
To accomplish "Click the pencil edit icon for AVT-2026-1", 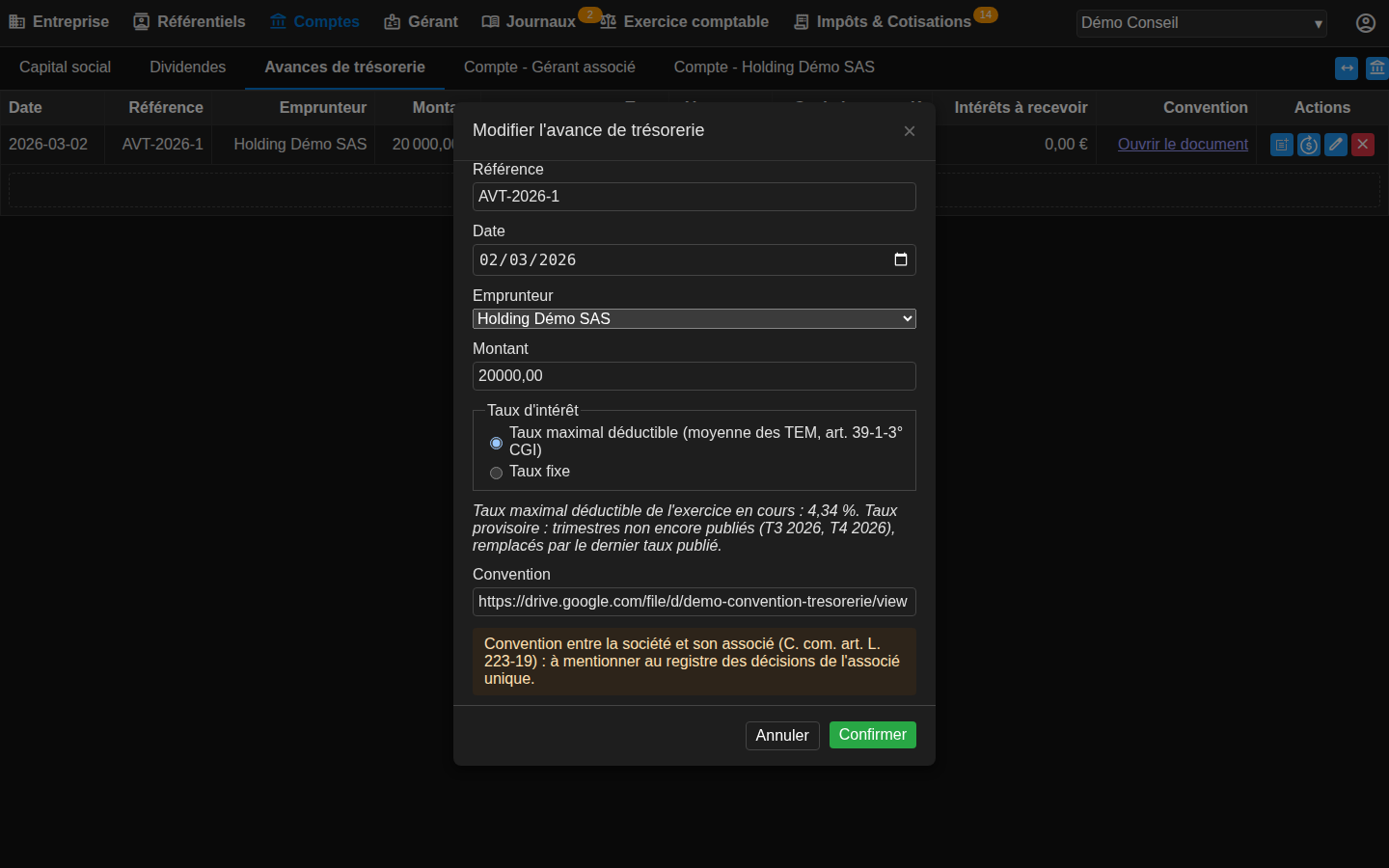I will pyautogui.click(x=1336, y=145).
